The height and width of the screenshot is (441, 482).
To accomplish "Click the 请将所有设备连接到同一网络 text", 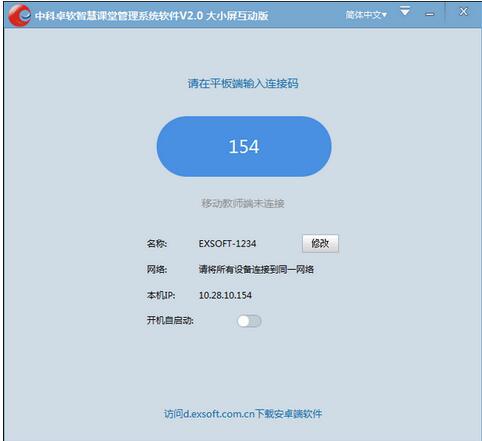I will pos(256,269).
